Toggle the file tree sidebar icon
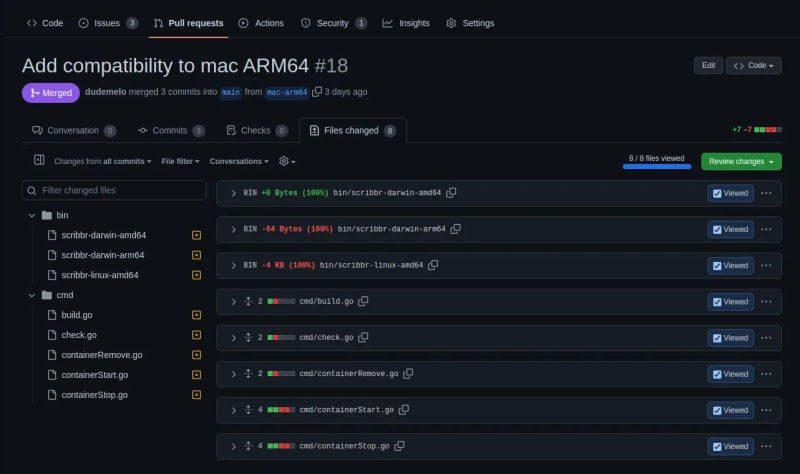 point(39,160)
